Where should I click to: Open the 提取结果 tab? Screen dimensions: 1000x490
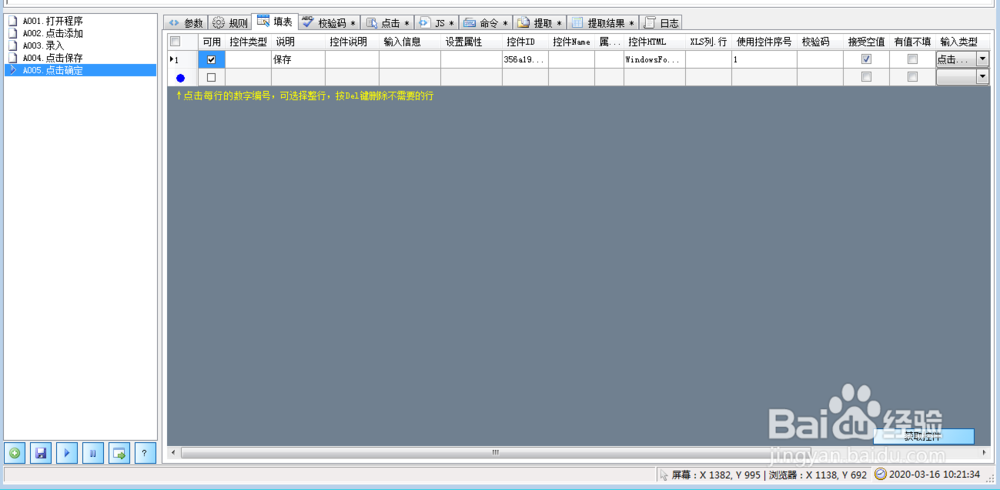pos(603,22)
